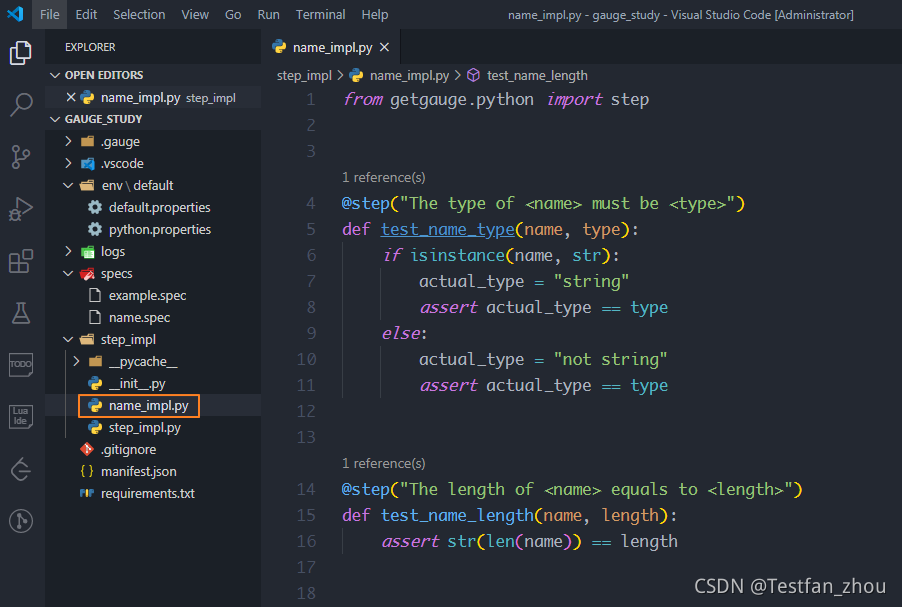
Task: Open name.spec file
Action: tap(139, 318)
